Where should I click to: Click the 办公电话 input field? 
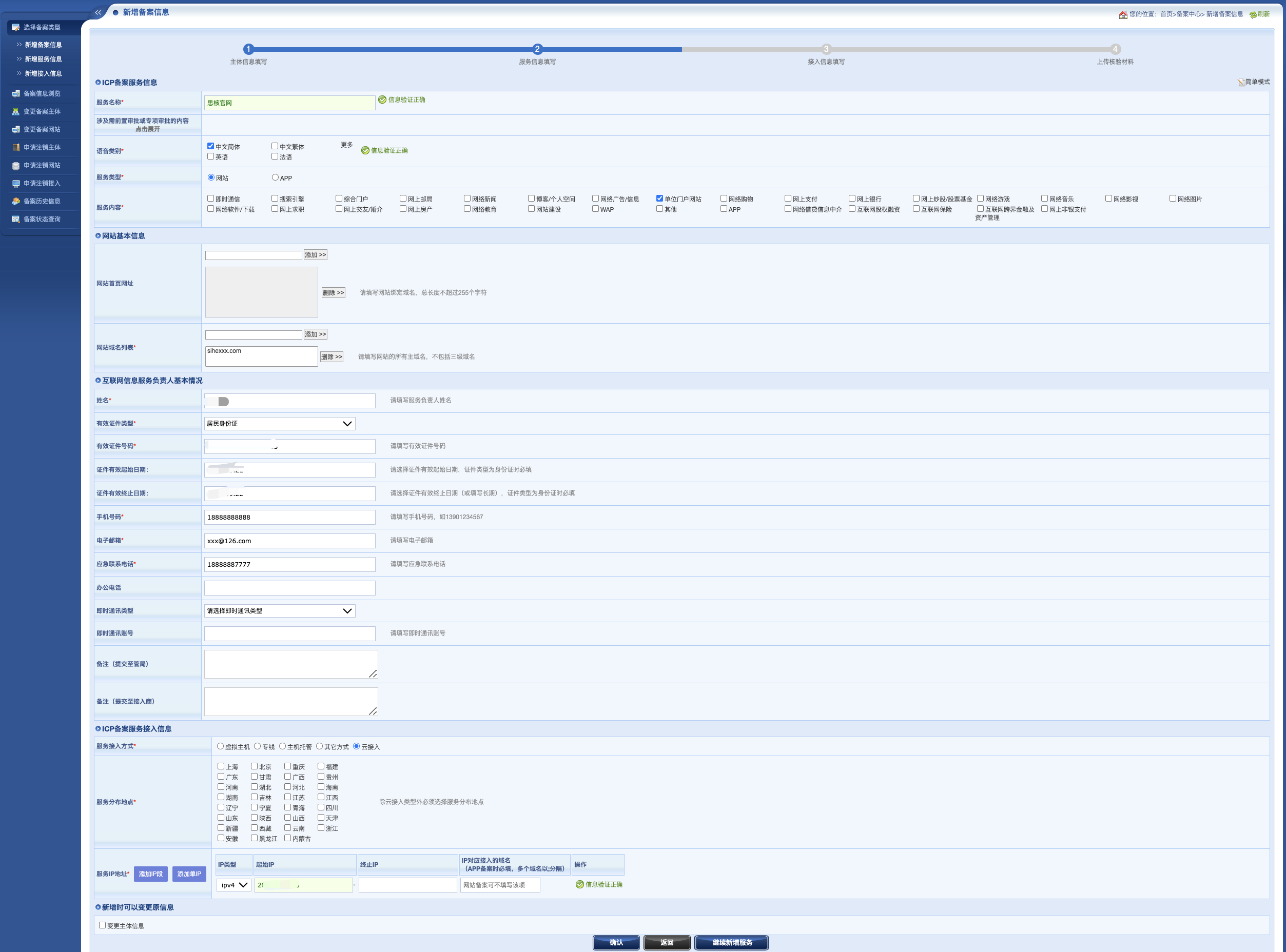[290, 588]
